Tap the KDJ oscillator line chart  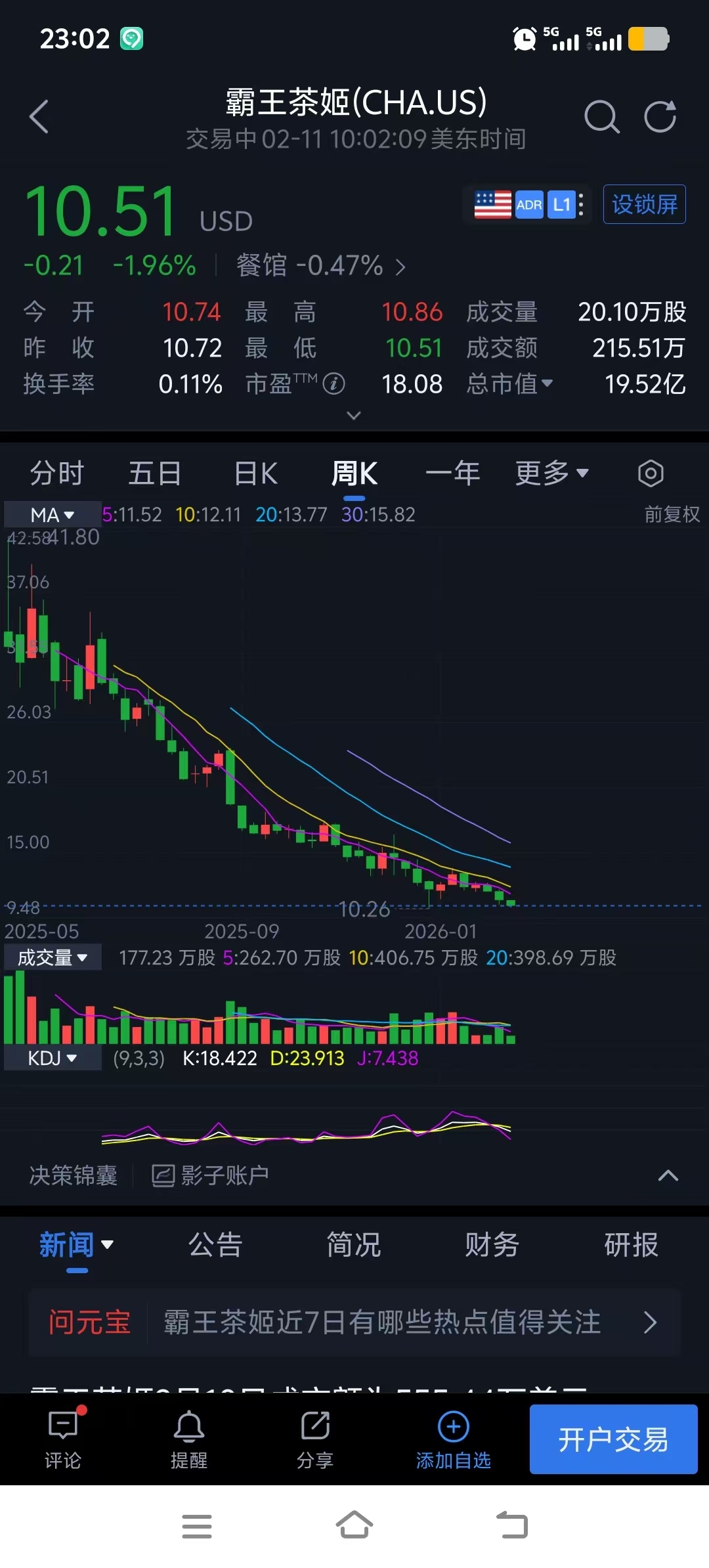tap(306, 1127)
